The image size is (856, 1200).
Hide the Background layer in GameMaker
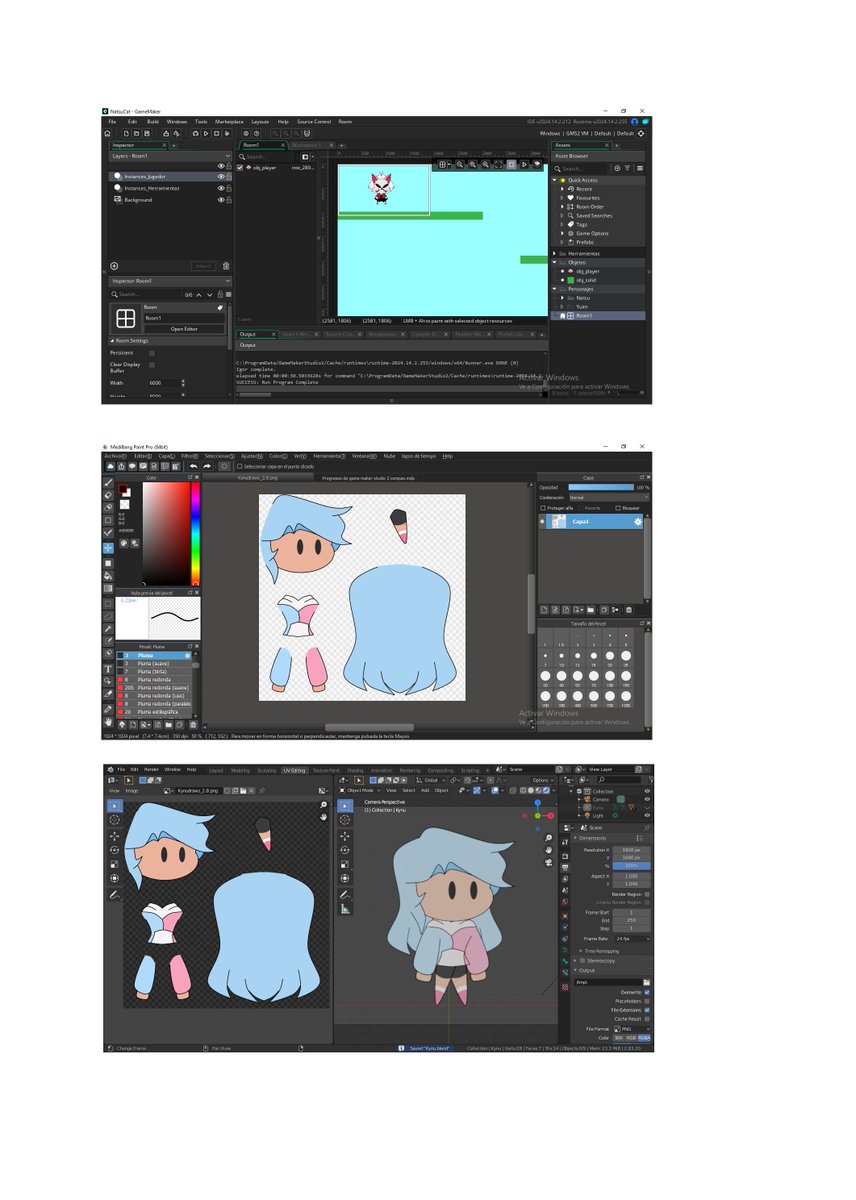tap(221, 200)
